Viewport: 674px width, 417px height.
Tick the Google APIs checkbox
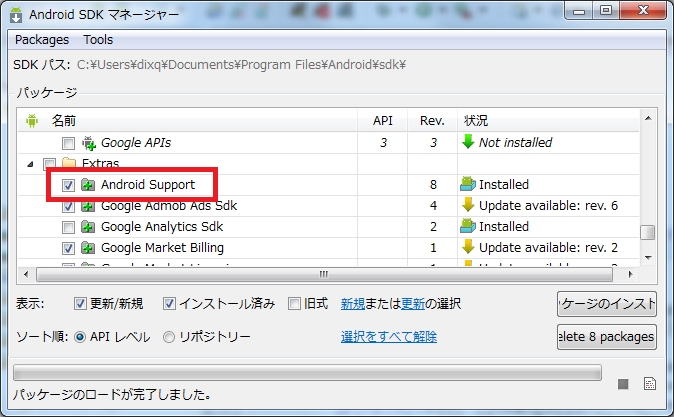(68, 143)
